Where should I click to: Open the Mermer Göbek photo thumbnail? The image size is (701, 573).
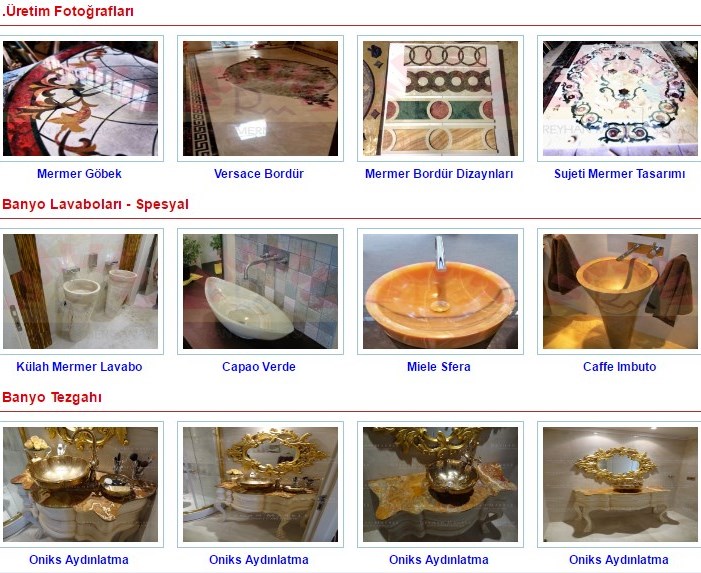click(x=80, y=98)
